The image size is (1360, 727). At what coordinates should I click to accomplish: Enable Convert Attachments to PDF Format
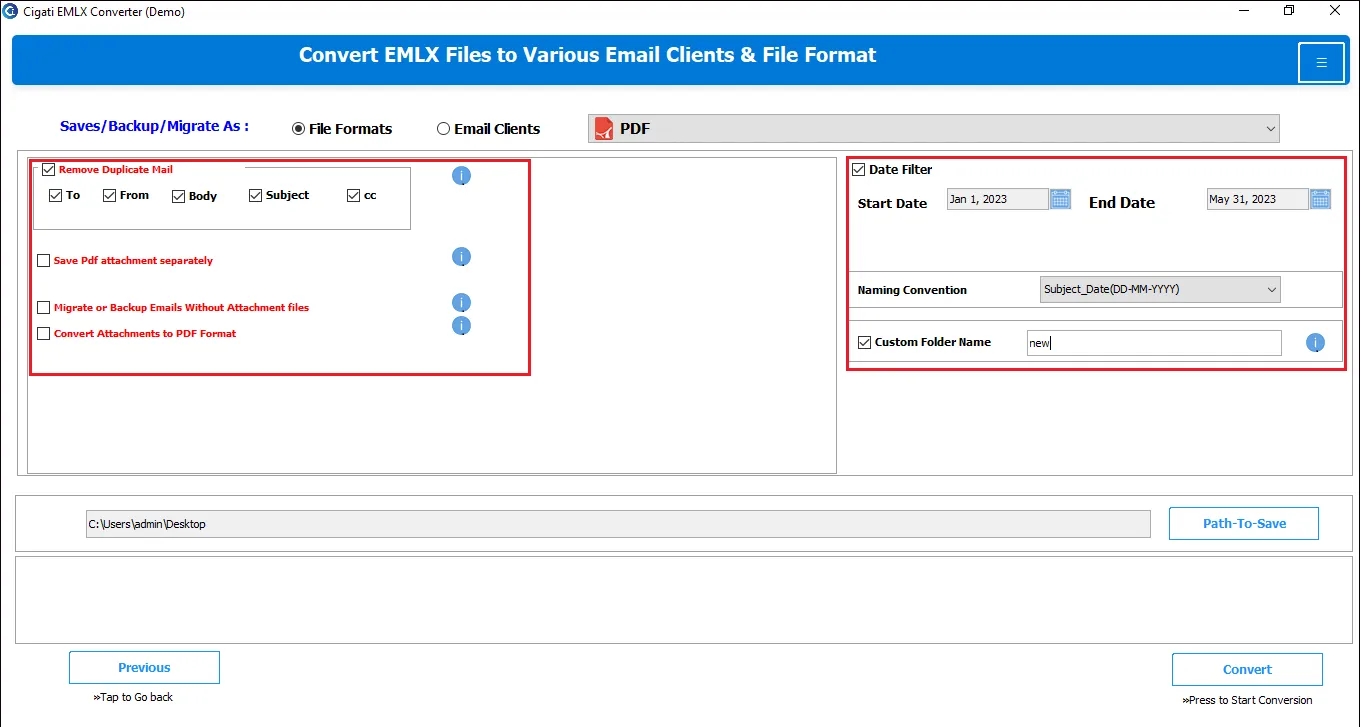click(43, 334)
